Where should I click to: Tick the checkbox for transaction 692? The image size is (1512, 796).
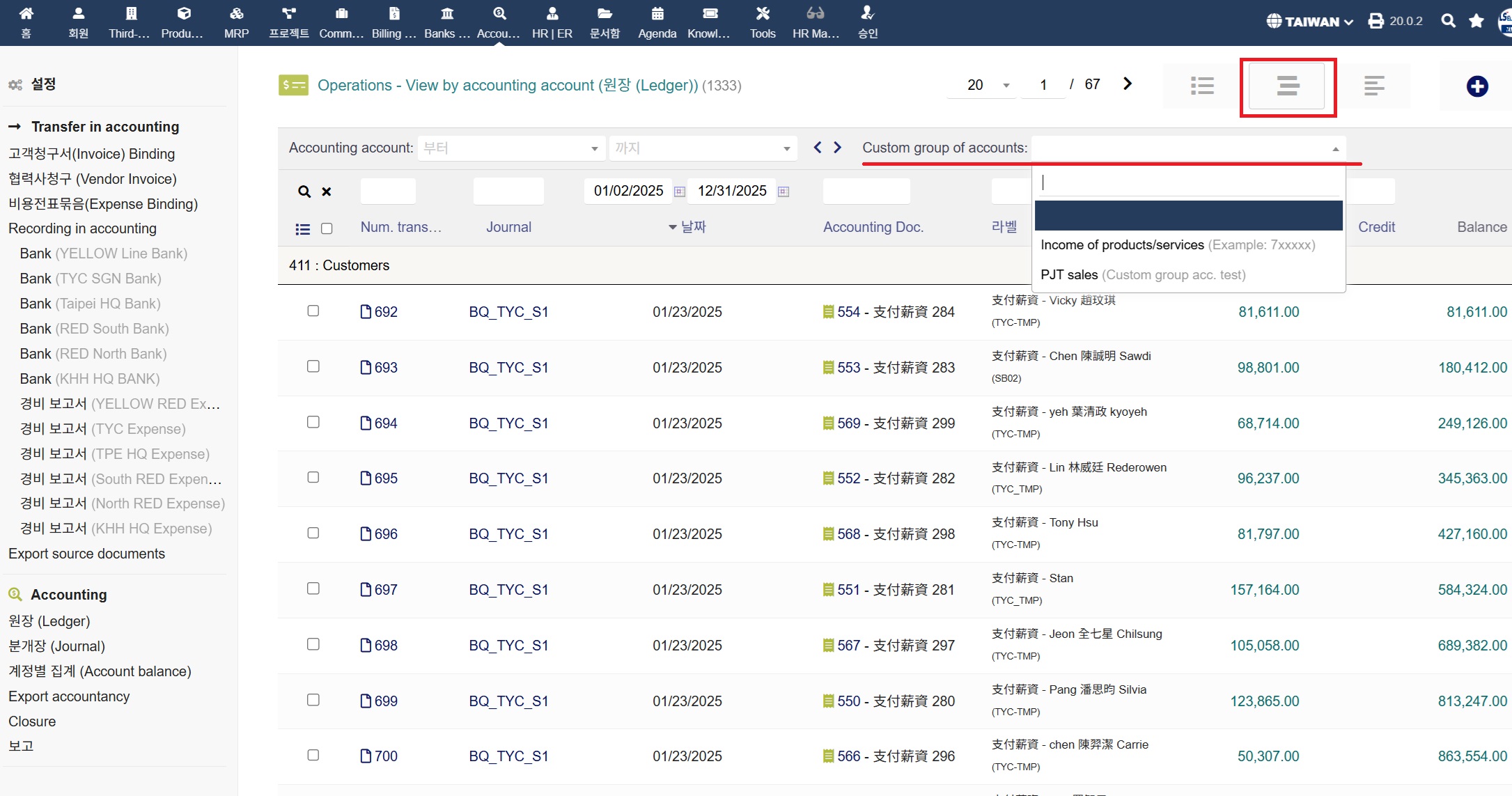pos(313,311)
